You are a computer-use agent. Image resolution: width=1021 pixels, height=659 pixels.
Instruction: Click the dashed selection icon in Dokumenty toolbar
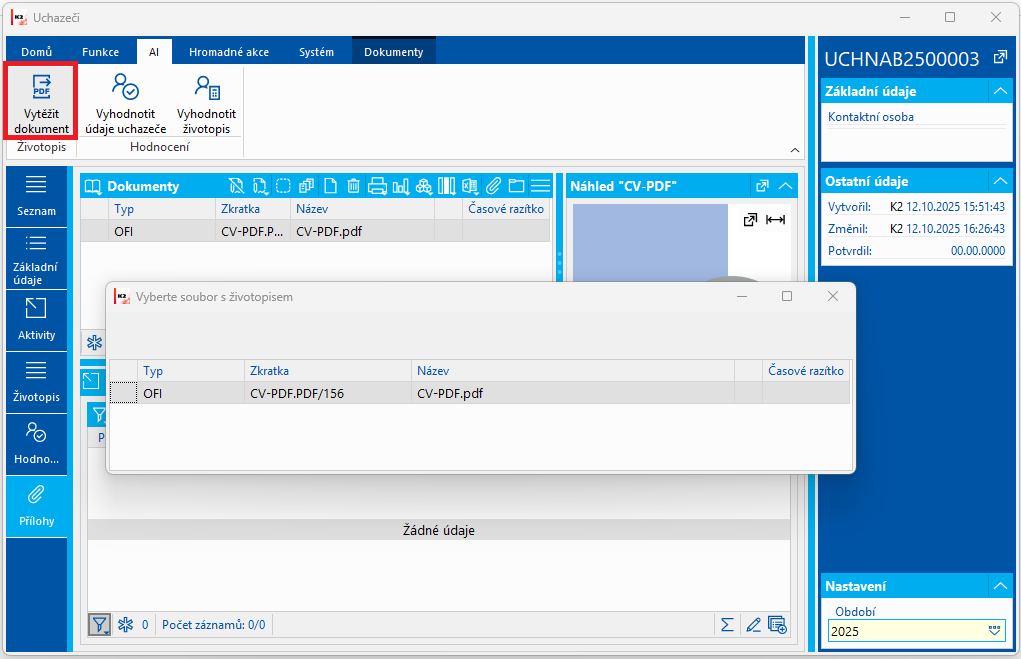tap(283, 186)
